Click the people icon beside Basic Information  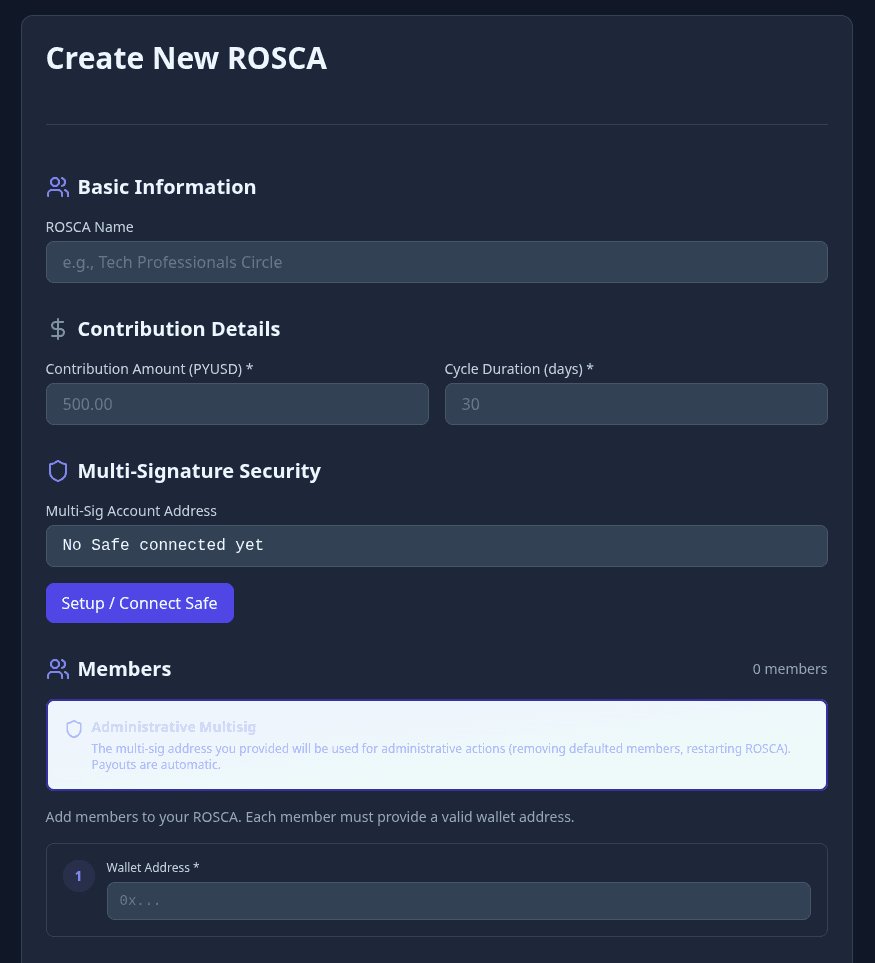click(x=57, y=186)
